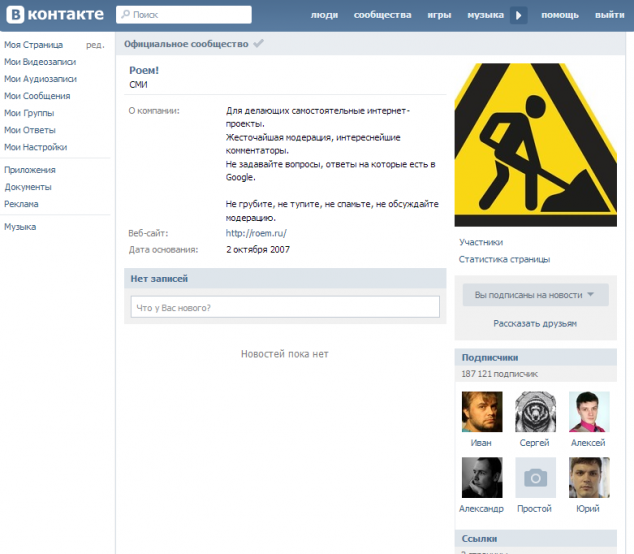
Task: Open Простой's placeholder camera avatar
Action: pos(535,478)
